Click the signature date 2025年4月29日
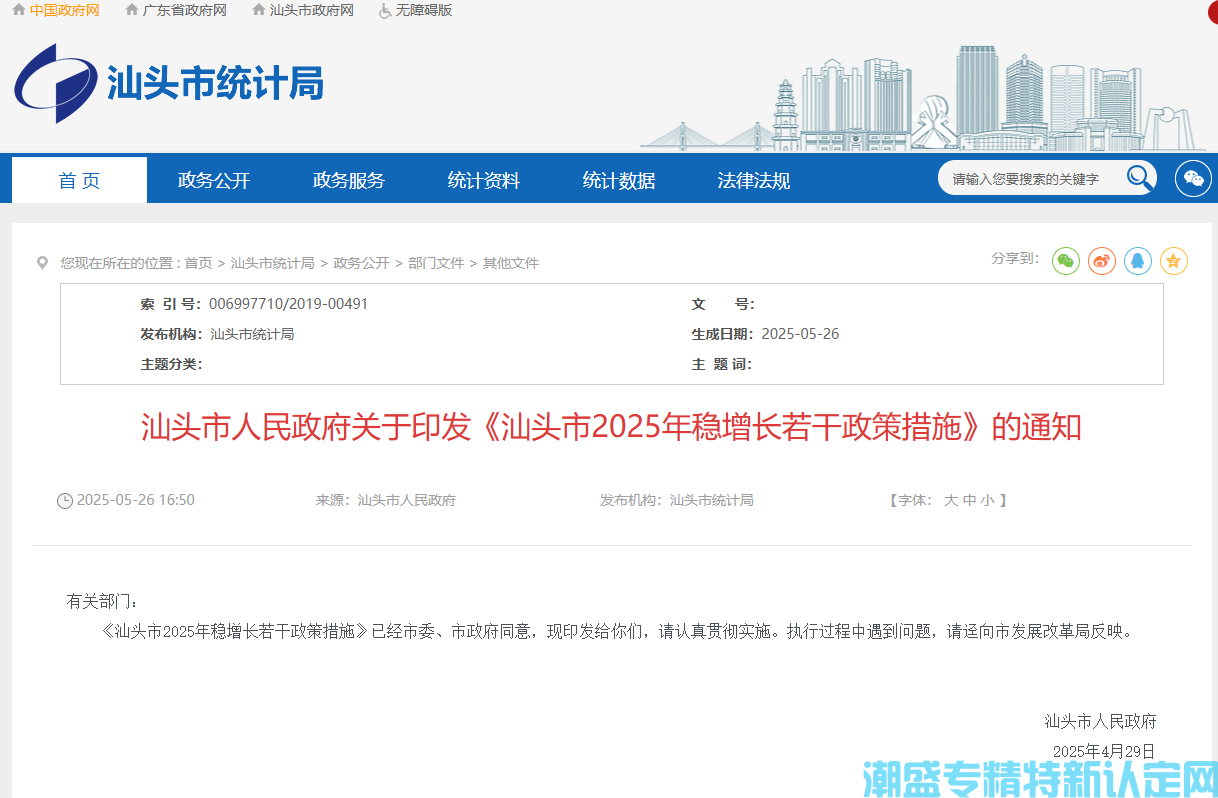This screenshot has height=798, width=1218. click(1104, 751)
